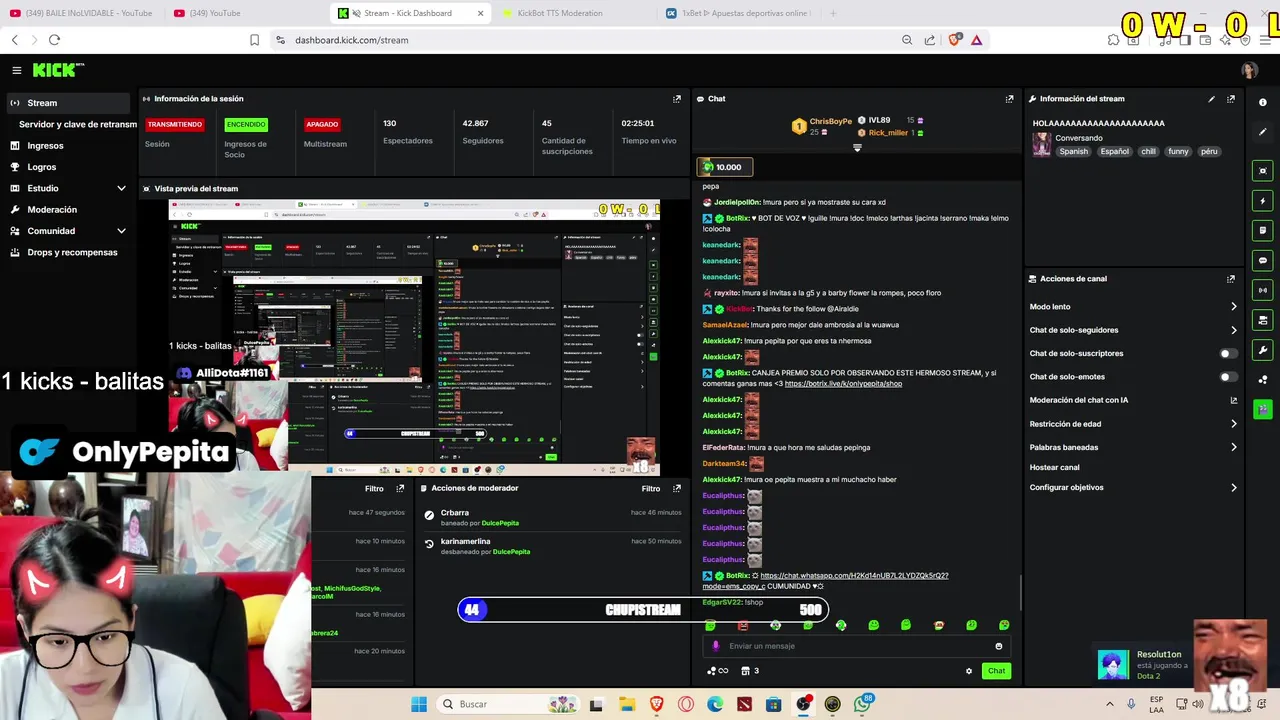Toggle the stream preview widget icon in right sidebar
Screen dimensions: 1280x720
tap(1263, 171)
